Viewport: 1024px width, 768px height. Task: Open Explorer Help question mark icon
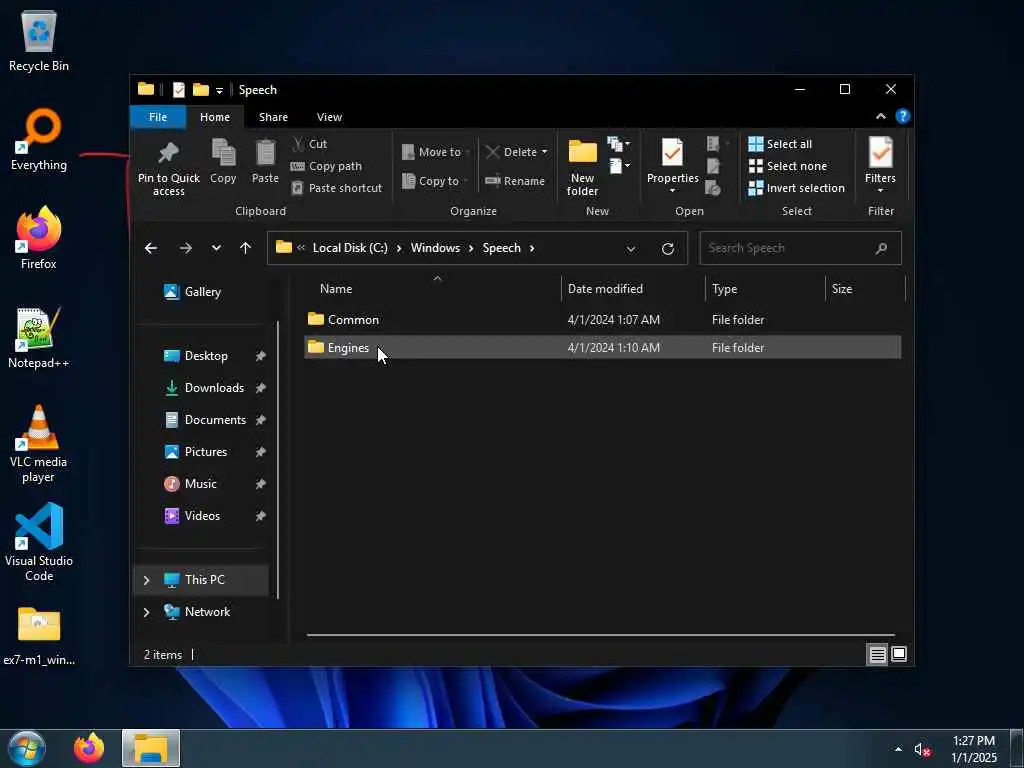[x=903, y=116]
